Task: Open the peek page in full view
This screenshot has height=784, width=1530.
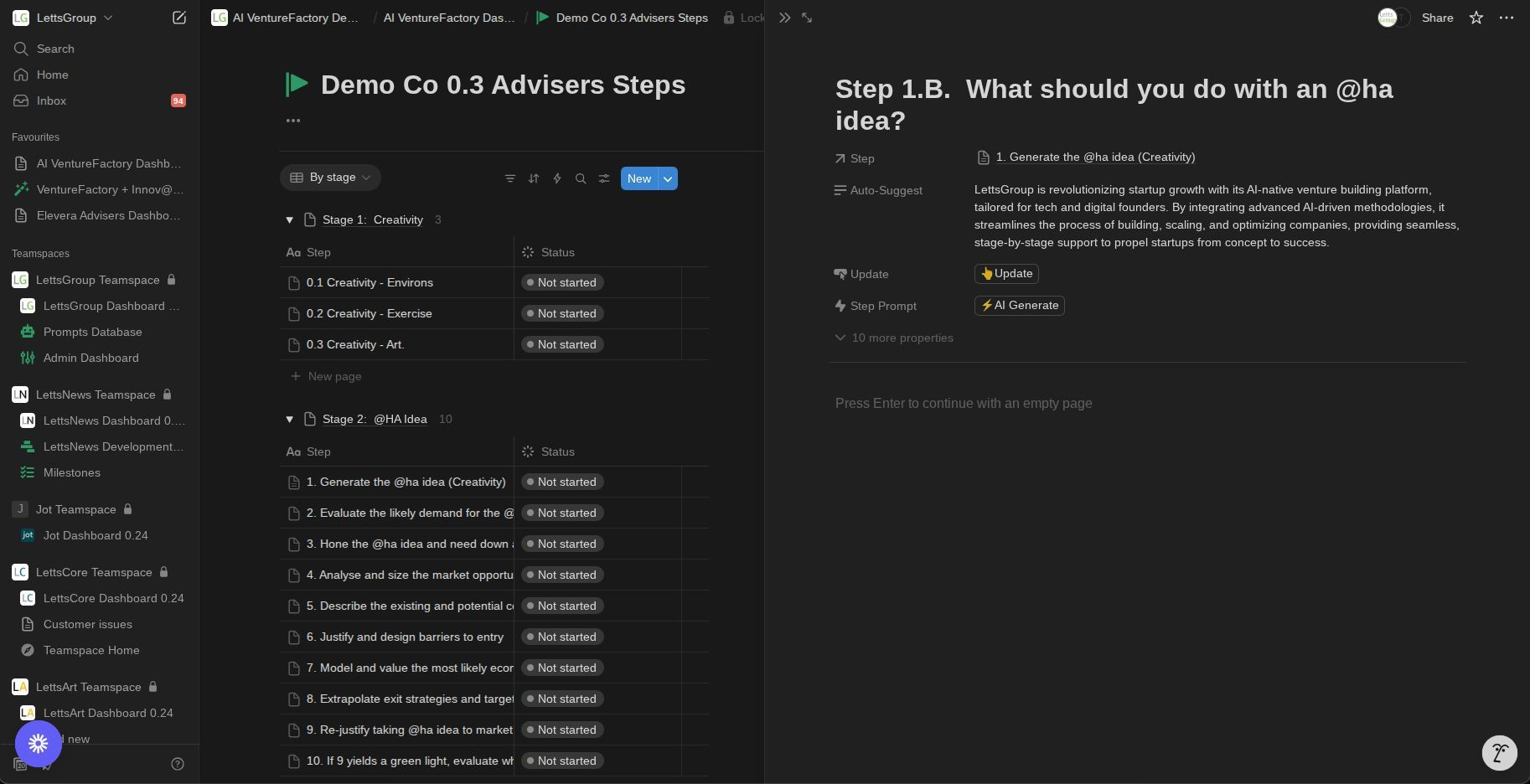Action: click(x=807, y=18)
